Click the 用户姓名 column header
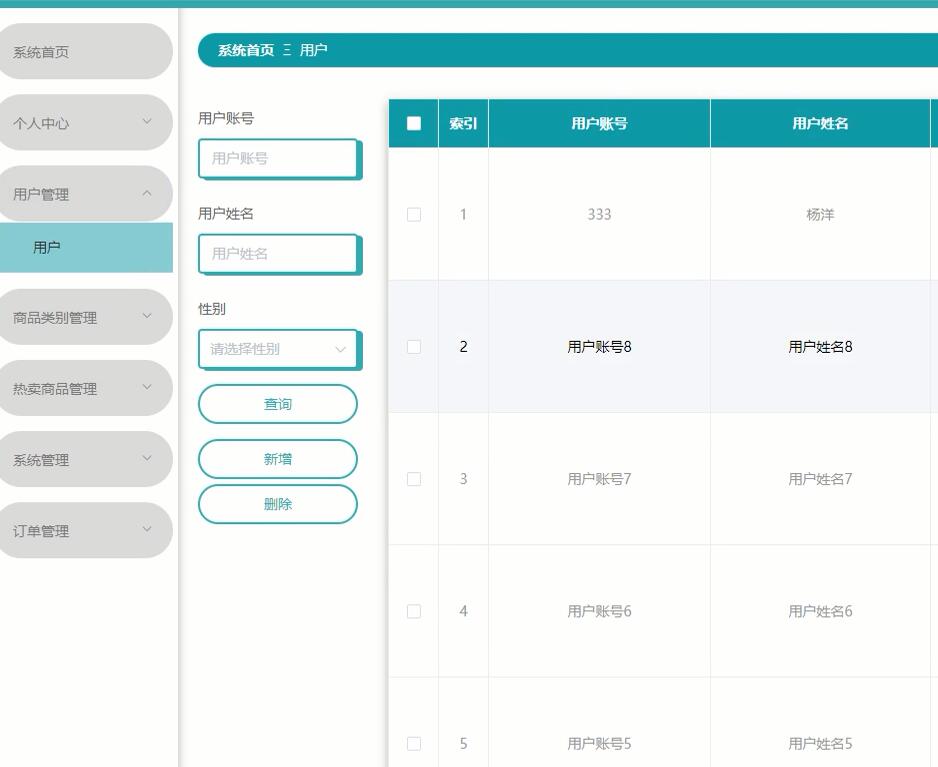 tap(820, 123)
